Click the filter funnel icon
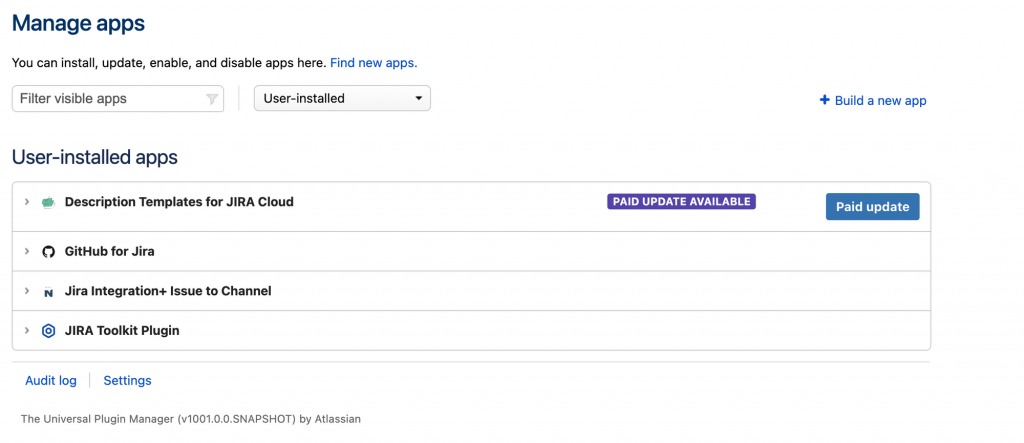The width and height of the screenshot is (1024, 443). 212,99
